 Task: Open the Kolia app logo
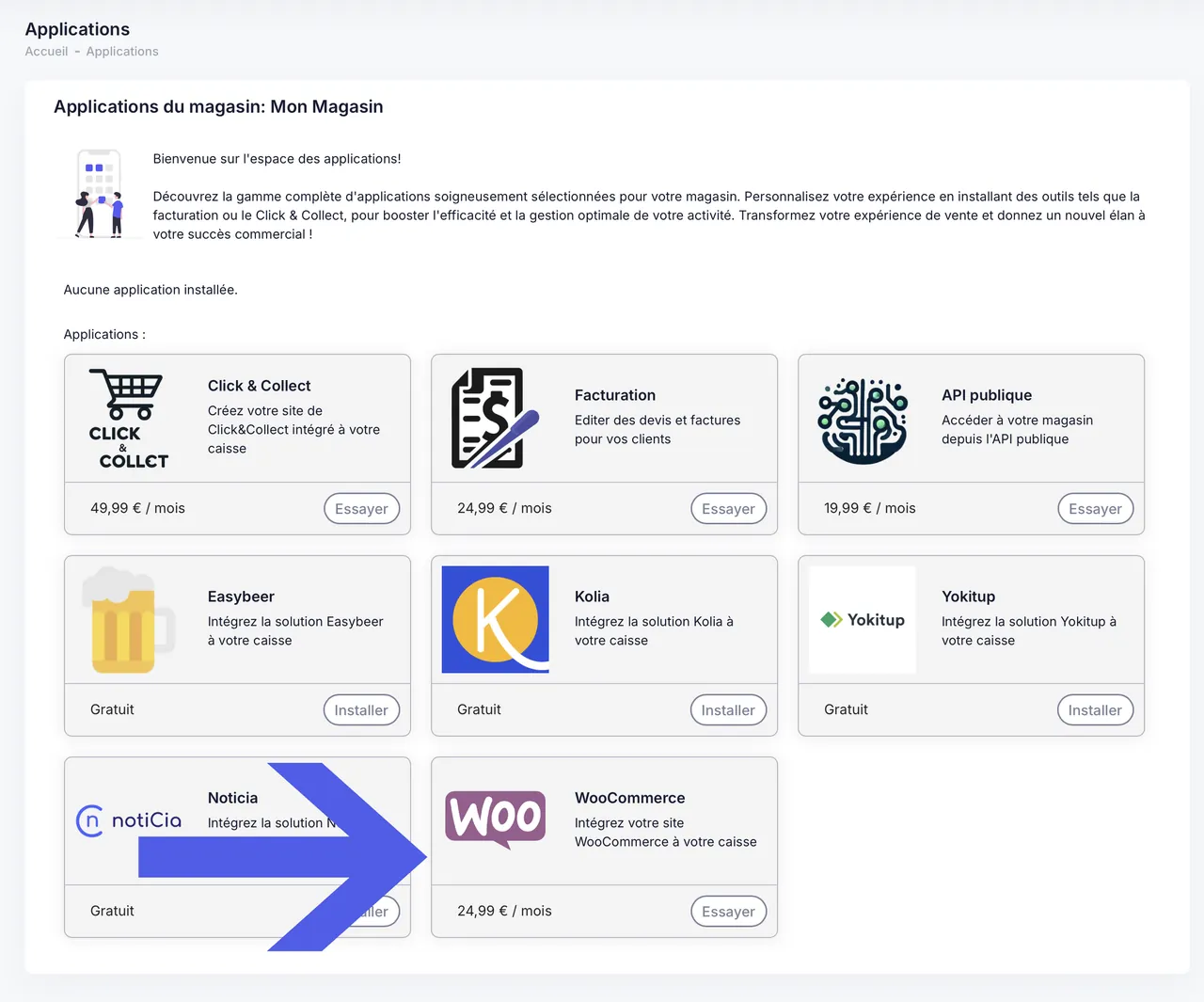coord(496,620)
